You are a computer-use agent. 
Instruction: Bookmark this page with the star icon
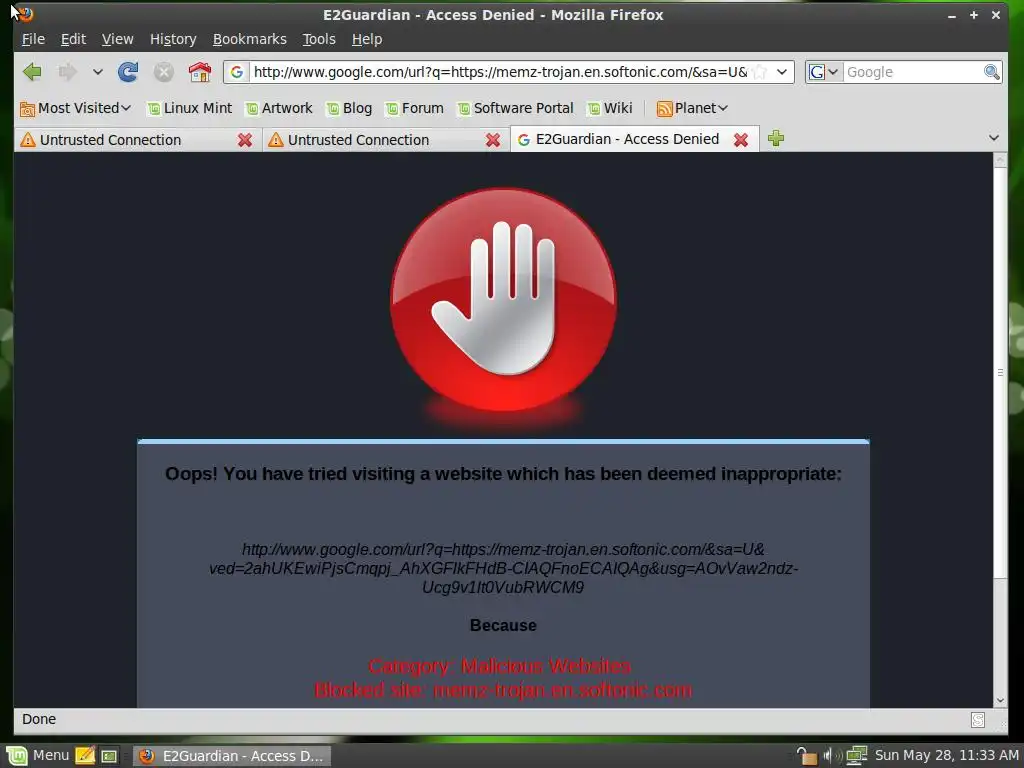(760, 72)
